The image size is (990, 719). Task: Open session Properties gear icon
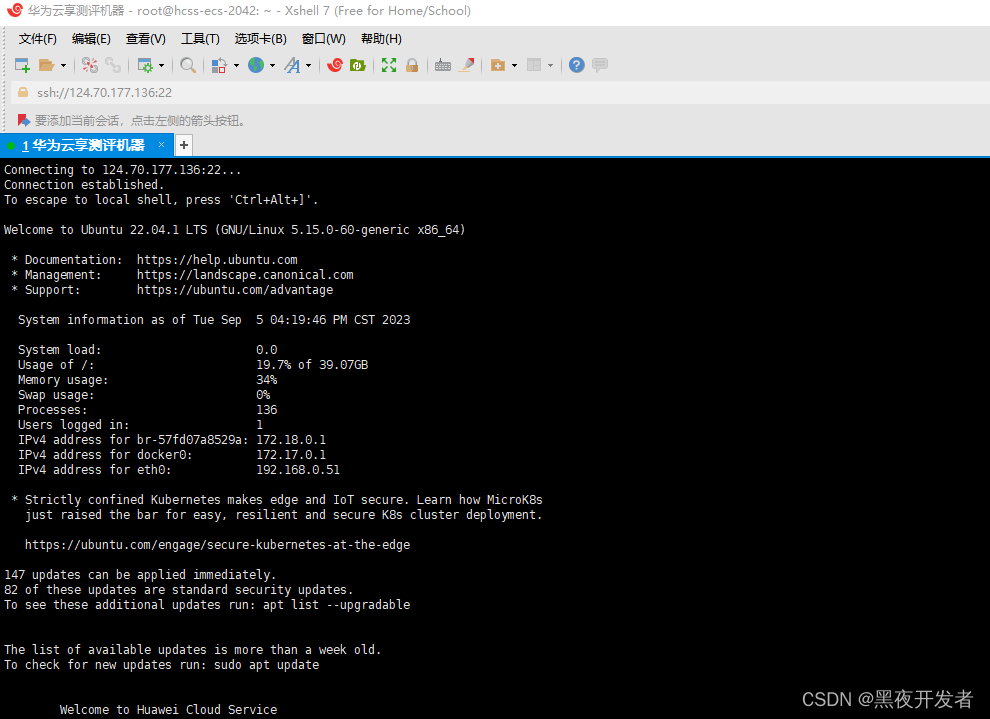pos(145,65)
